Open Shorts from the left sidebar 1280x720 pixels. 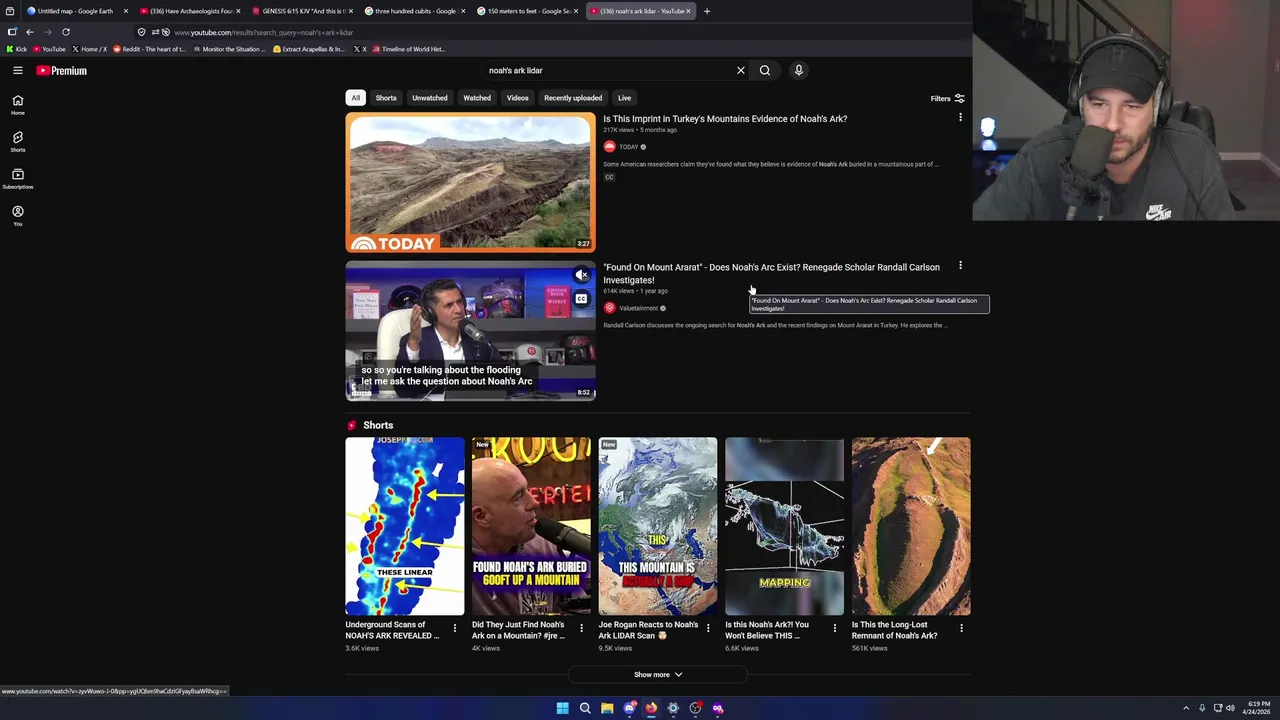18,142
